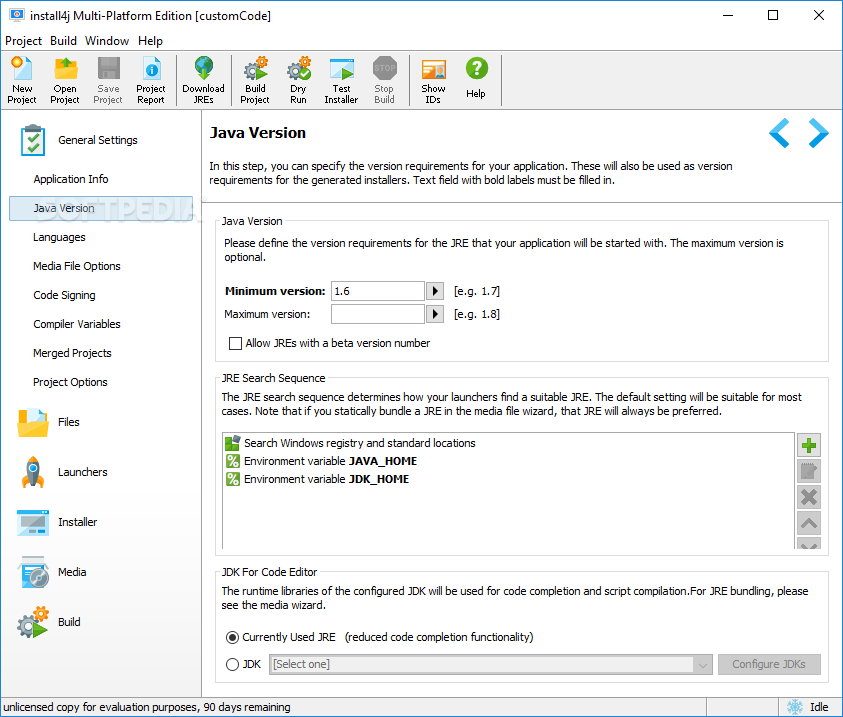Go to next step with right arrow
Screen dimensions: 843x717
coord(818,133)
